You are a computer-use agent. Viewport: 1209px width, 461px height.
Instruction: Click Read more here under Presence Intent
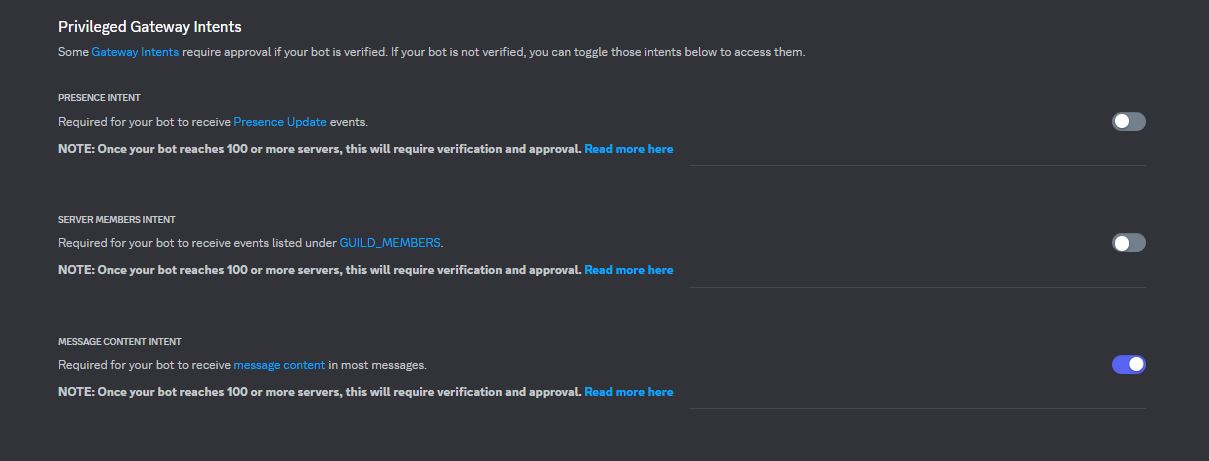(628, 149)
